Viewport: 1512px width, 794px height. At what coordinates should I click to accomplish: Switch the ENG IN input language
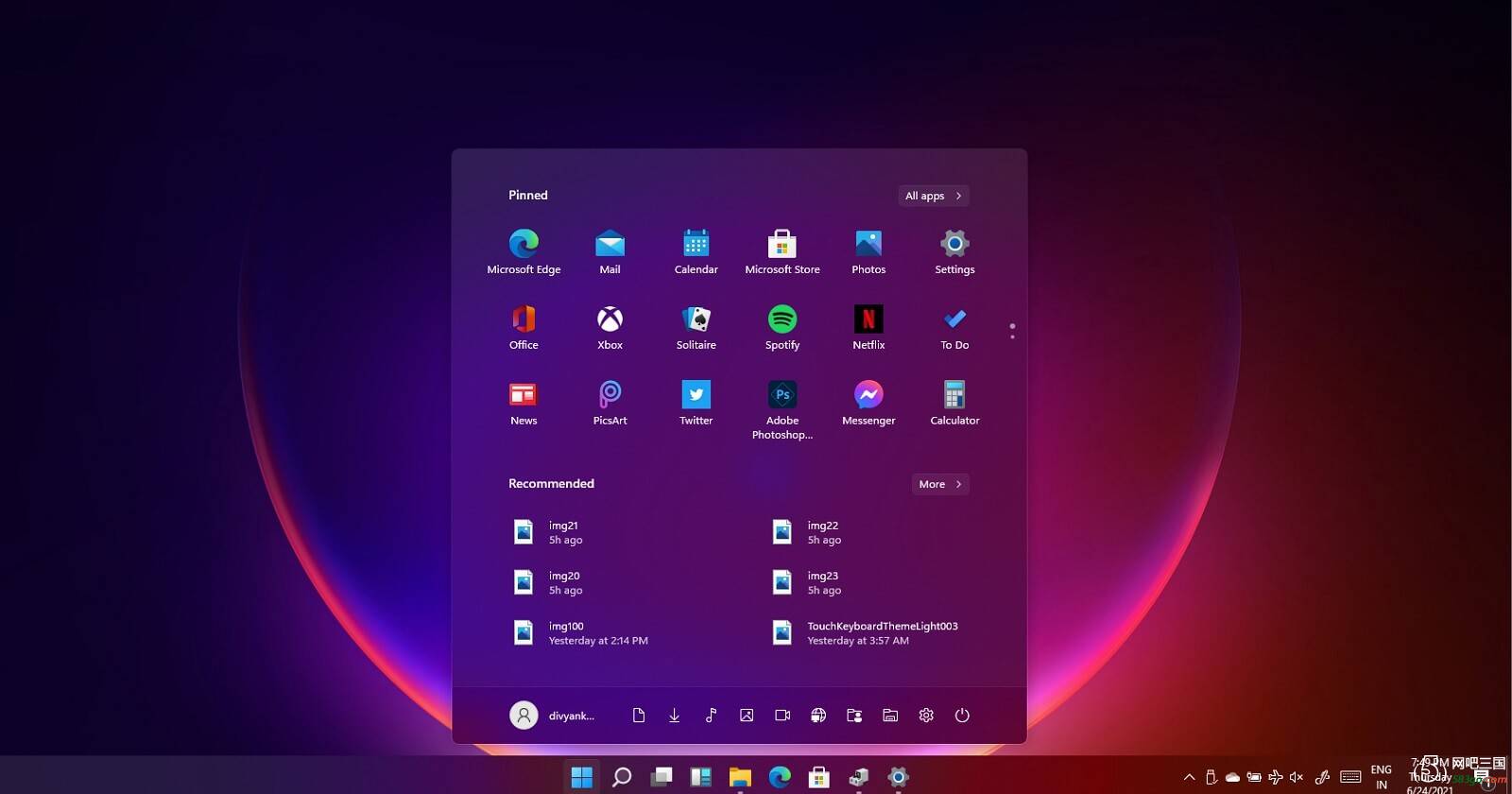click(1382, 777)
